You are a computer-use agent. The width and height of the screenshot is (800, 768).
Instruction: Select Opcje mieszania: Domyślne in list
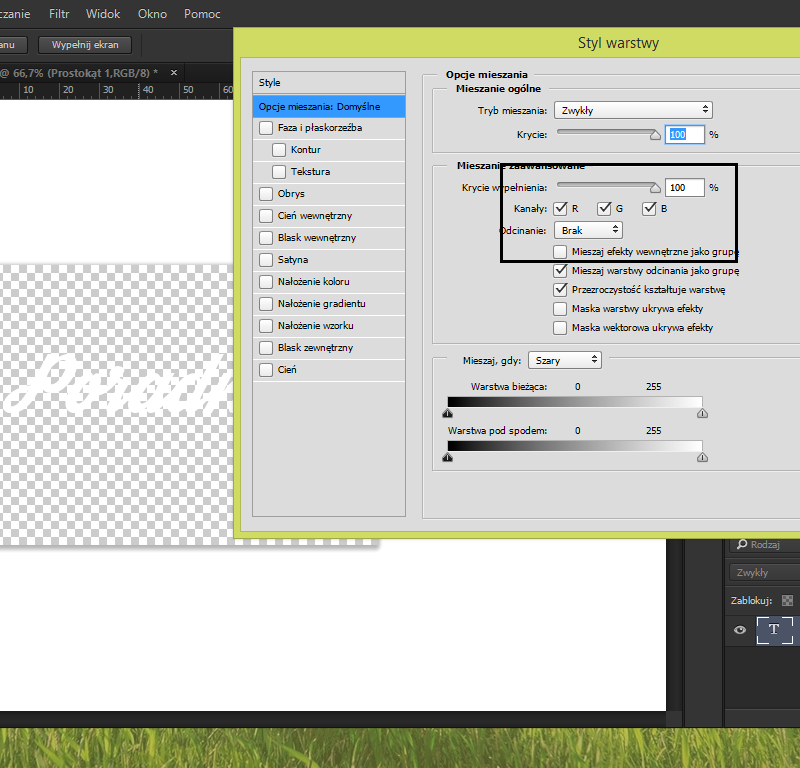(329, 106)
